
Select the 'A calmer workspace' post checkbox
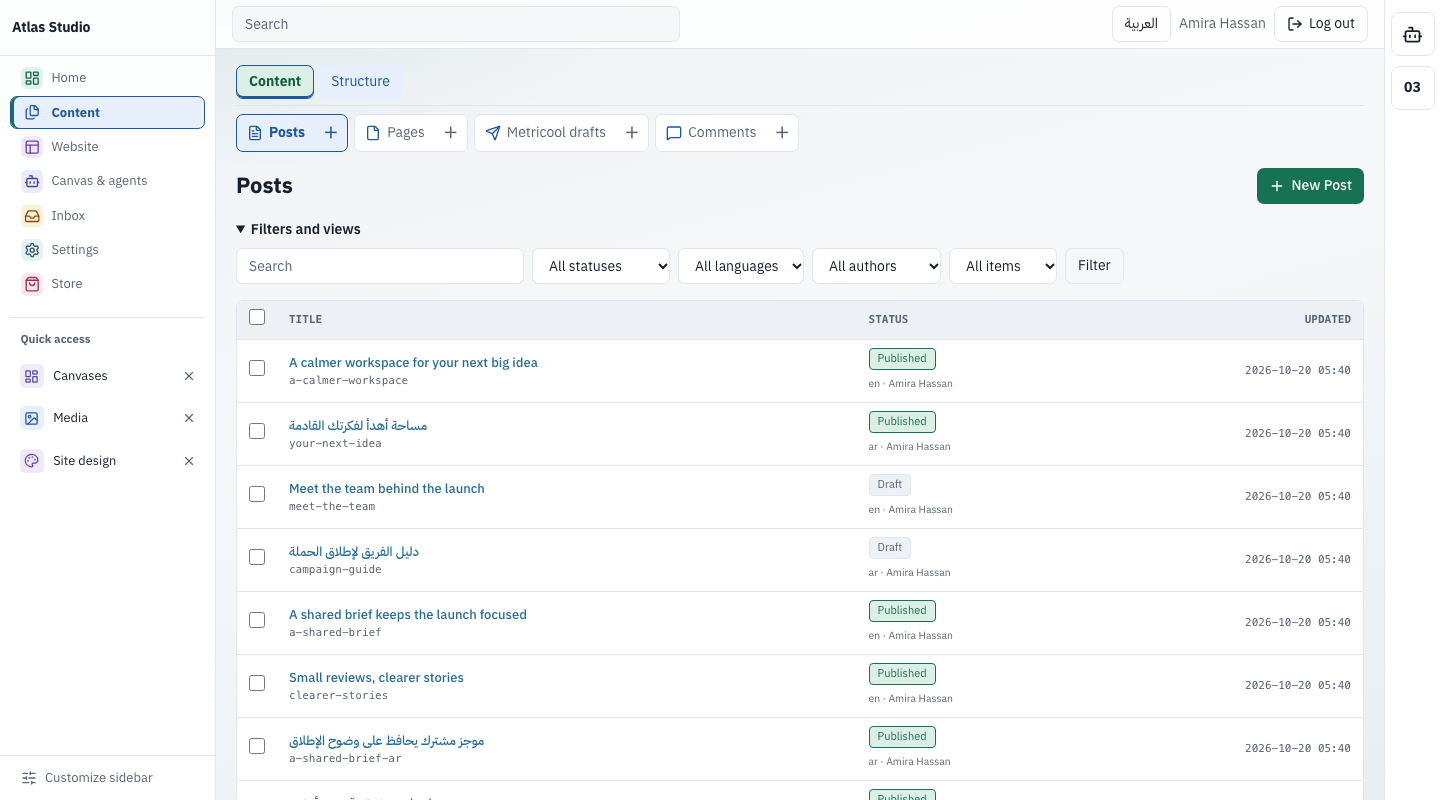pyautogui.click(x=257, y=368)
